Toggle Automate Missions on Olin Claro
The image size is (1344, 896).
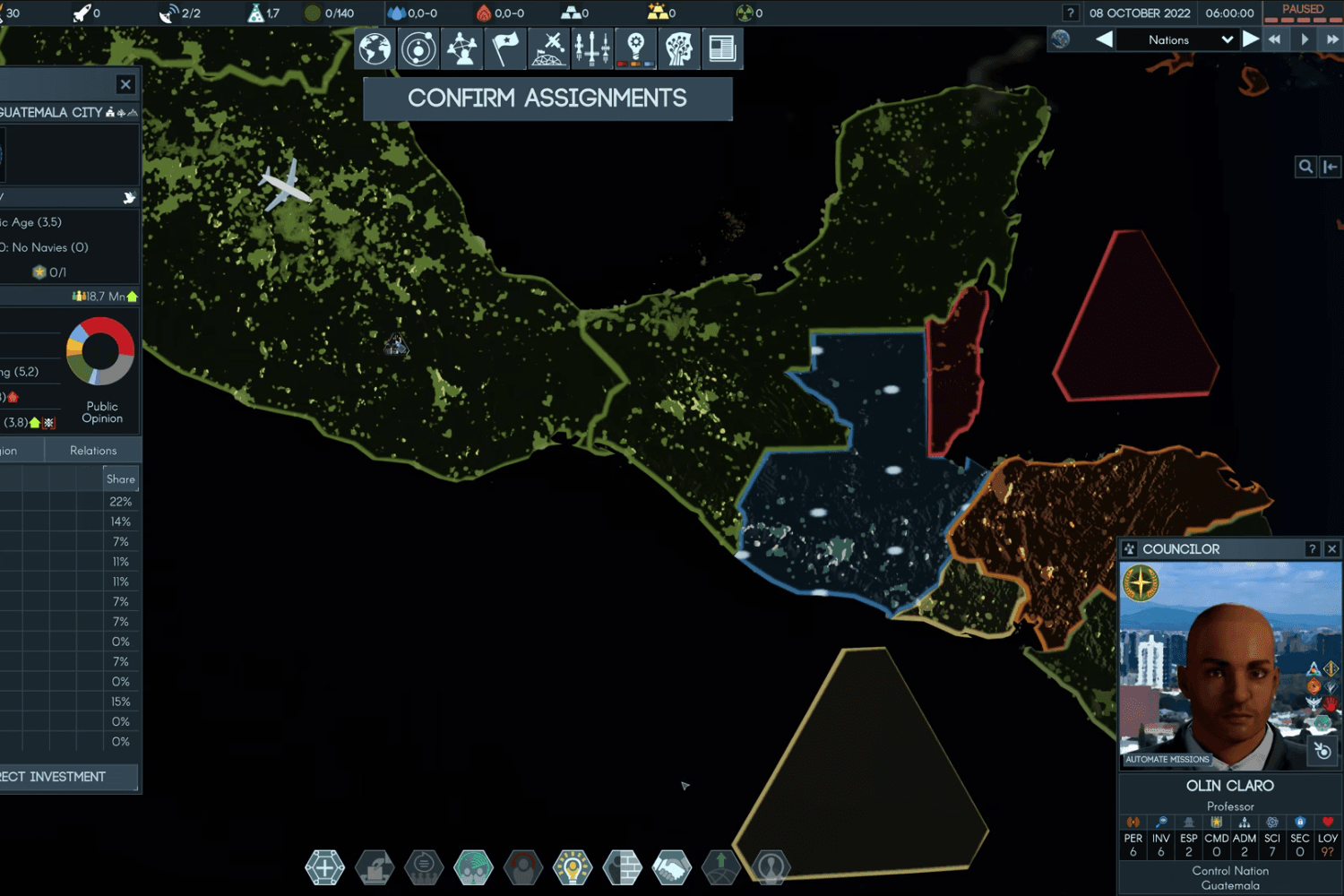coord(1166,759)
